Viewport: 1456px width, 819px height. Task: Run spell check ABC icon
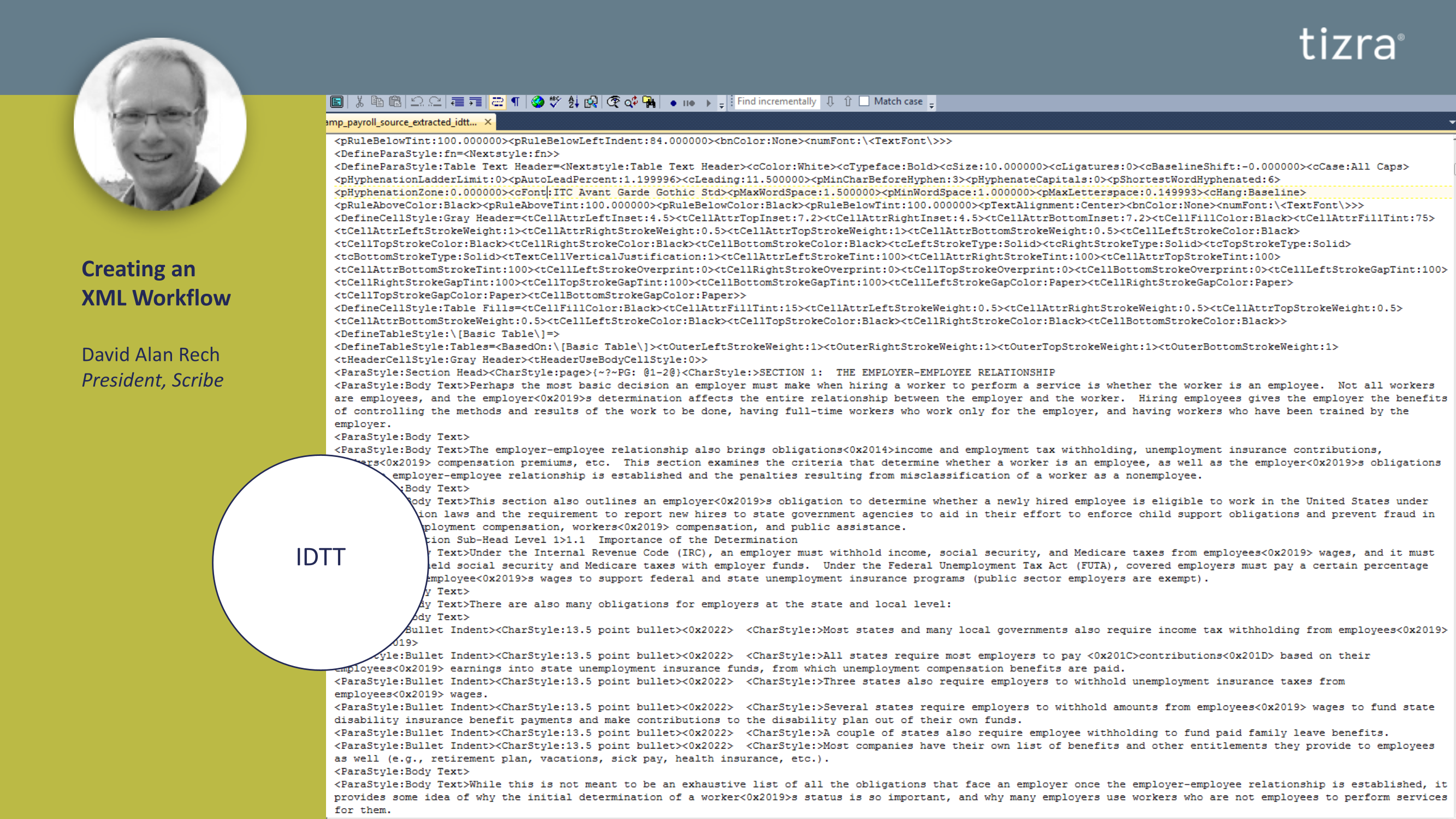click(555, 102)
